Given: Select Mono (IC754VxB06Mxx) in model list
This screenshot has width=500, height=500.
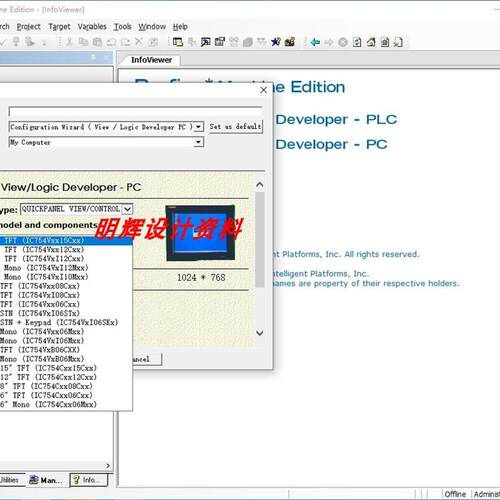Looking at the screenshot, I should (66, 359).
